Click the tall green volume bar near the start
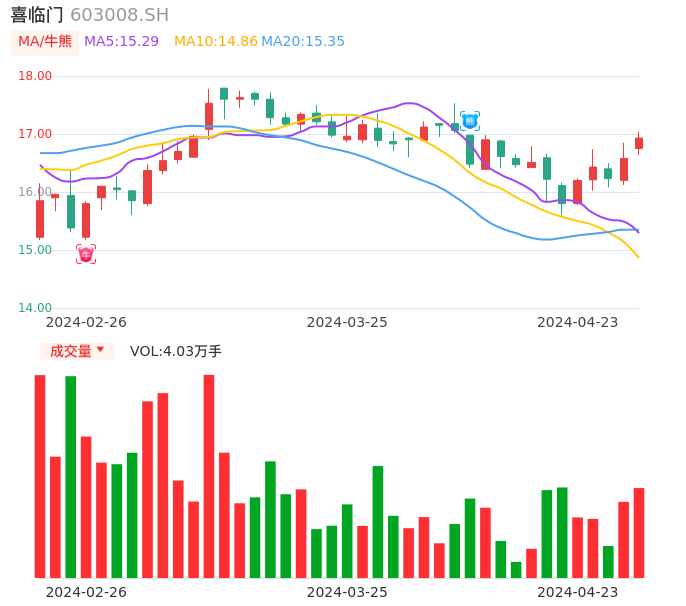 [x=71, y=476]
